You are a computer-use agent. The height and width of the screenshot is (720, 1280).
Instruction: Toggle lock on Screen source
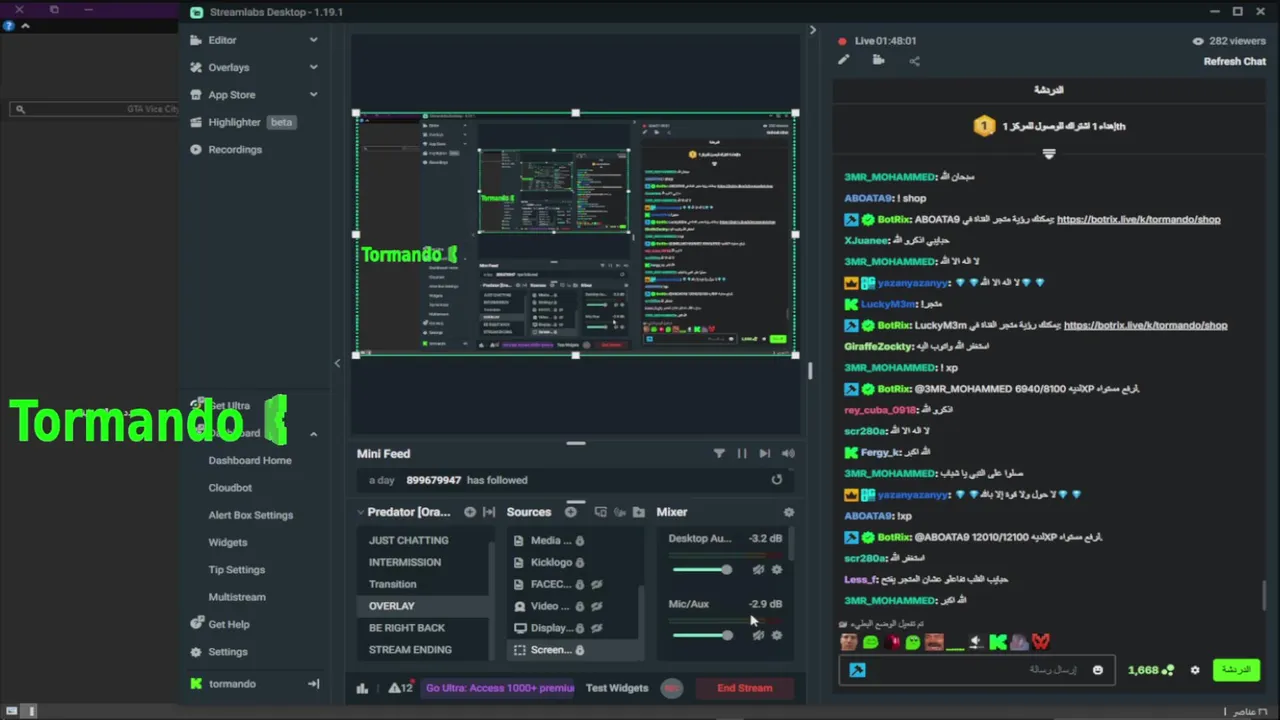pyautogui.click(x=580, y=650)
